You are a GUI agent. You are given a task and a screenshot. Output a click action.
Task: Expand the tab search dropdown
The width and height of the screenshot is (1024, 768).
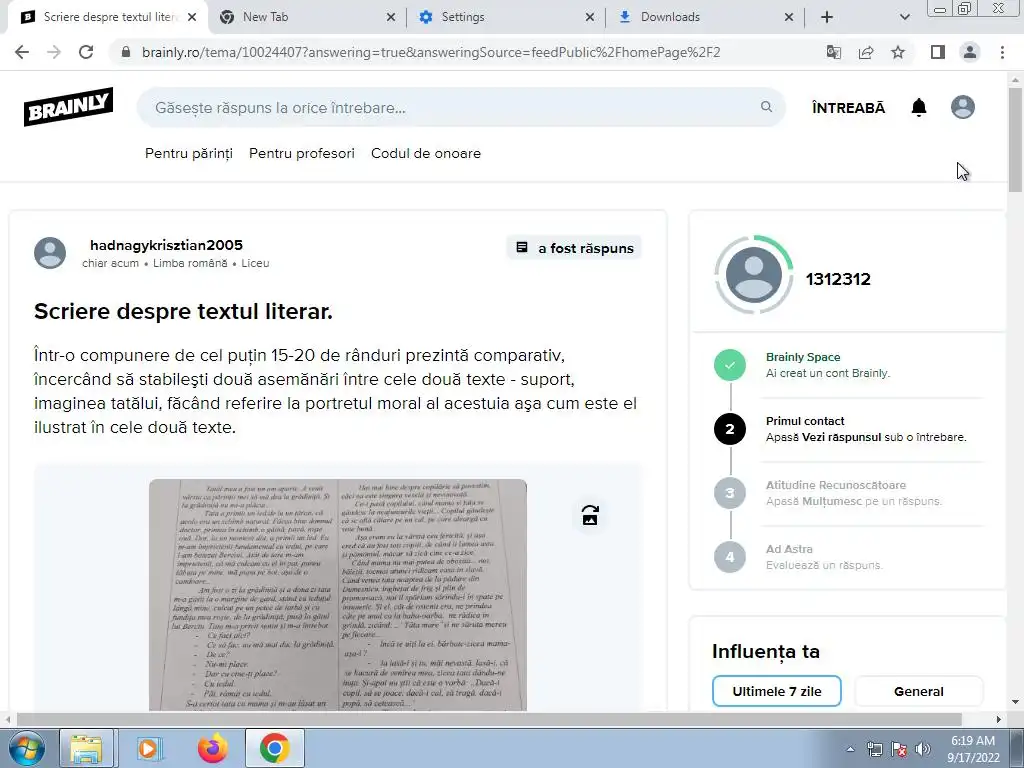(x=904, y=17)
